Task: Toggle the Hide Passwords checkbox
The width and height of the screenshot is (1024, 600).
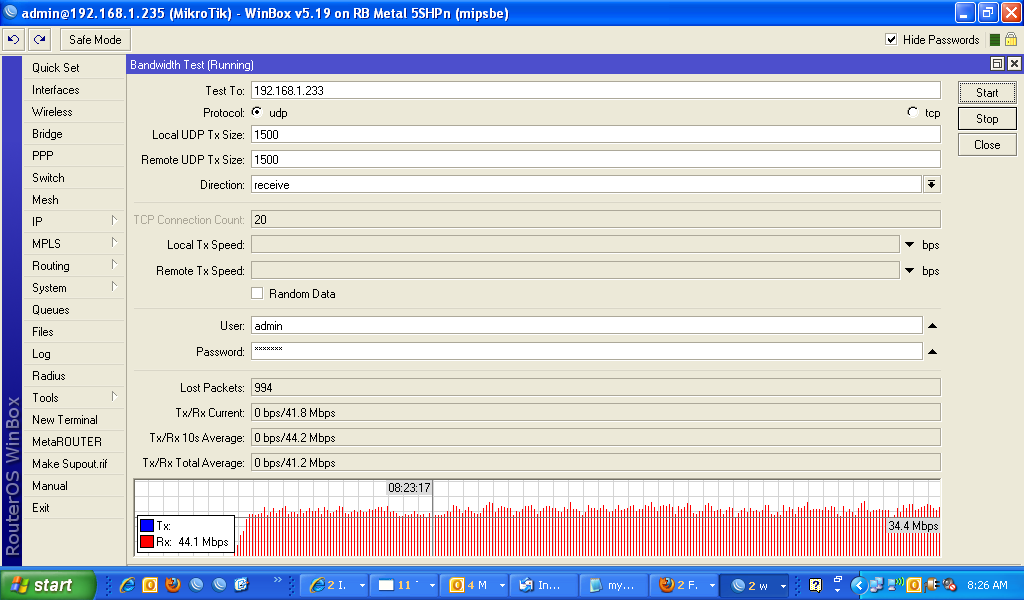Action: (891, 39)
